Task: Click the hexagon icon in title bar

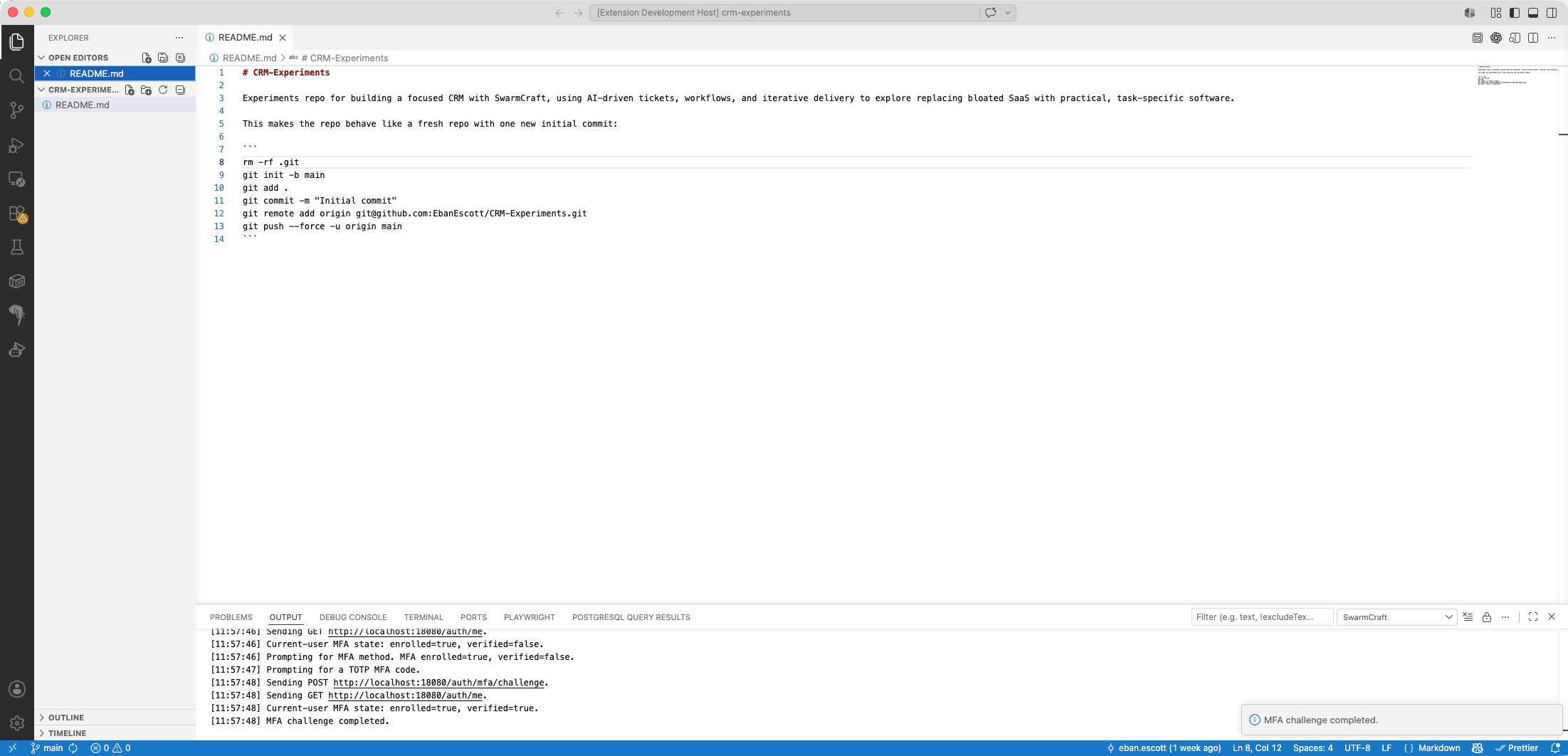Action: [x=1470, y=13]
